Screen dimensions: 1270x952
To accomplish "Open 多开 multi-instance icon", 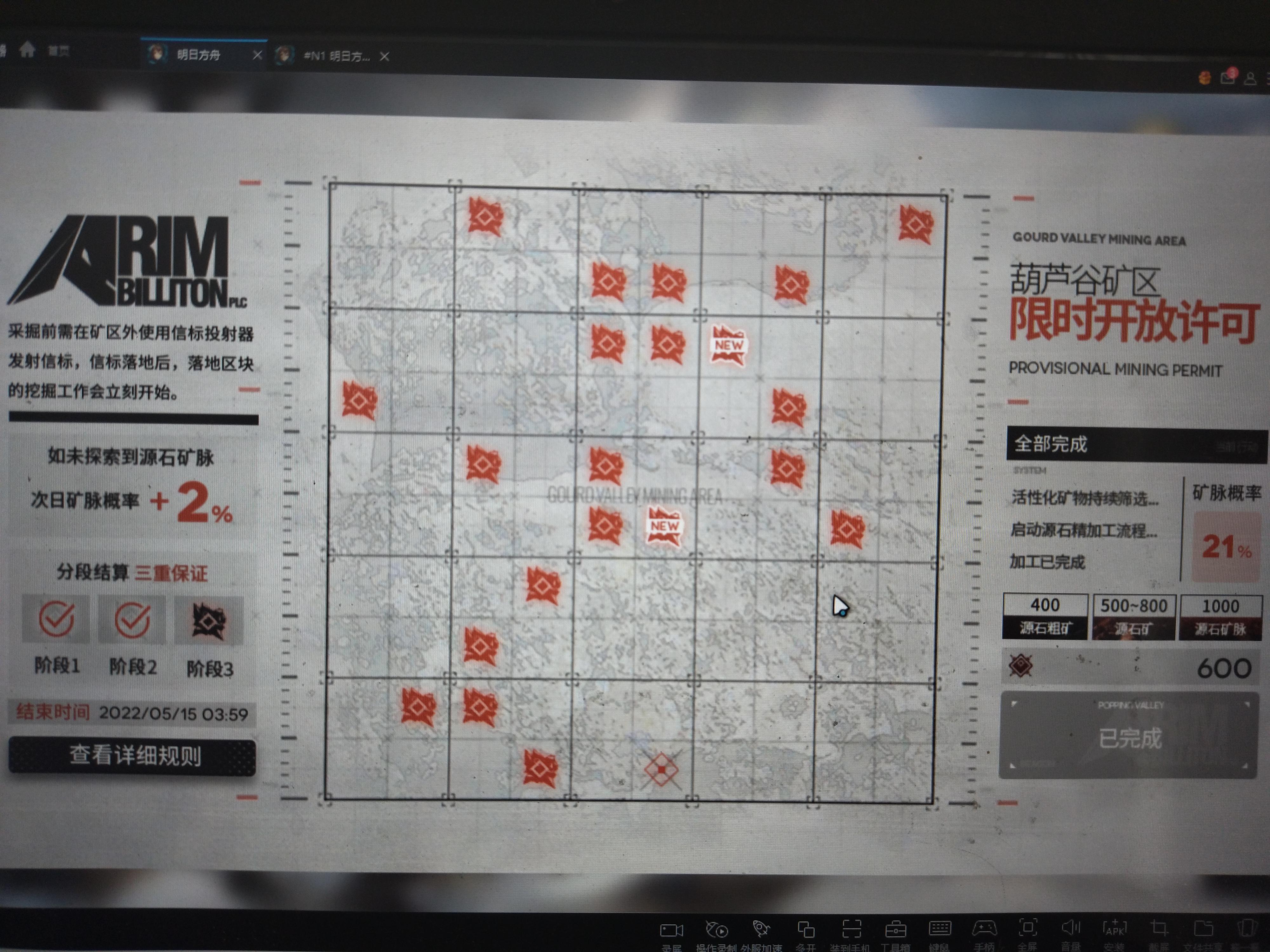I will tap(806, 929).
